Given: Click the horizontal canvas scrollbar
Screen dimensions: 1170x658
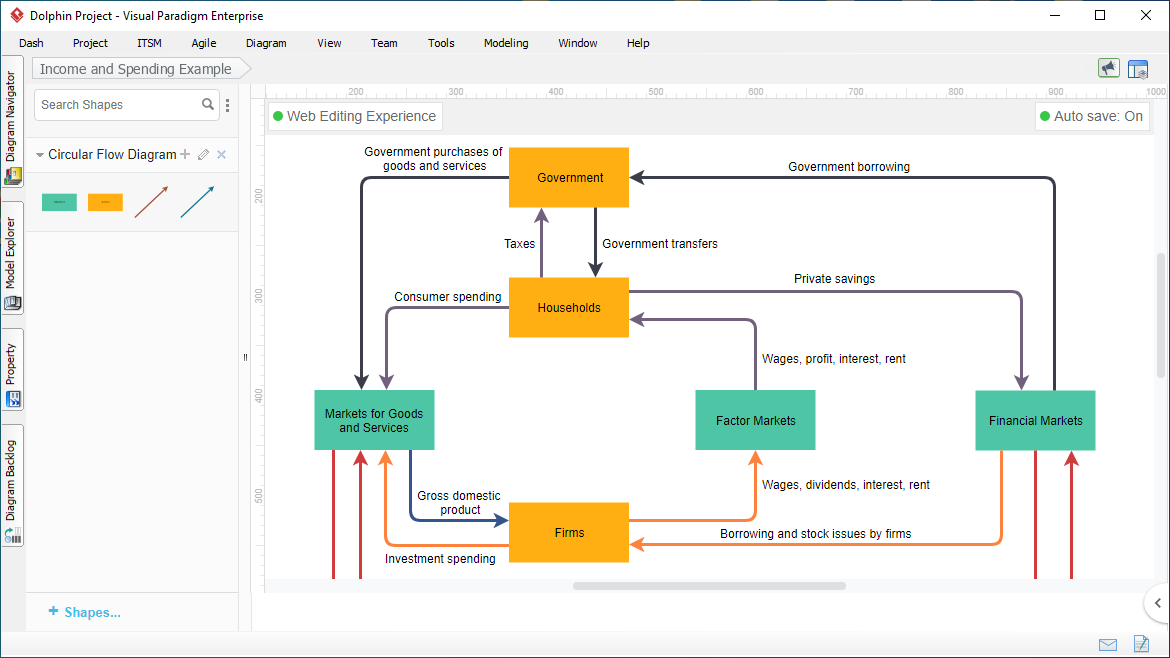Looking at the screenshot, I should click(709, 586).
